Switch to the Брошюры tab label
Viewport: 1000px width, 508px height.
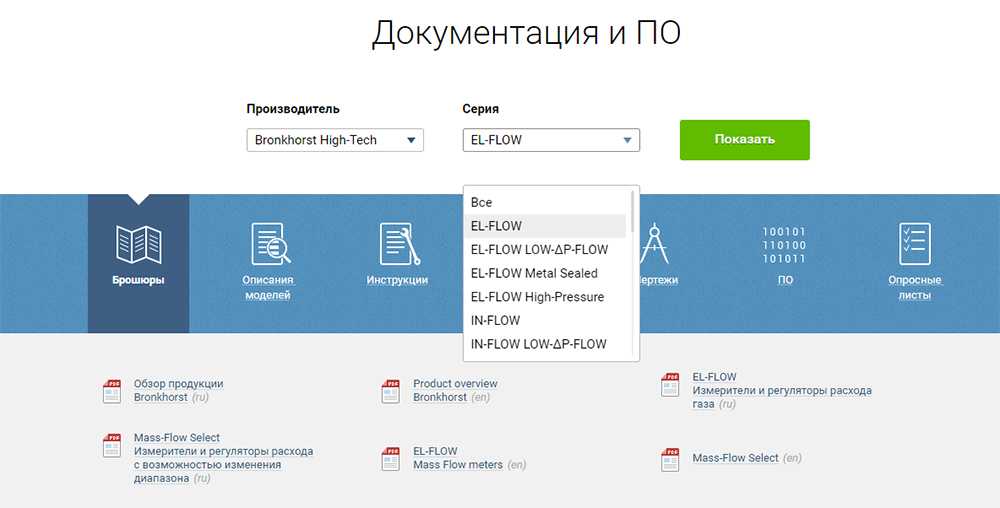[138, 280]
